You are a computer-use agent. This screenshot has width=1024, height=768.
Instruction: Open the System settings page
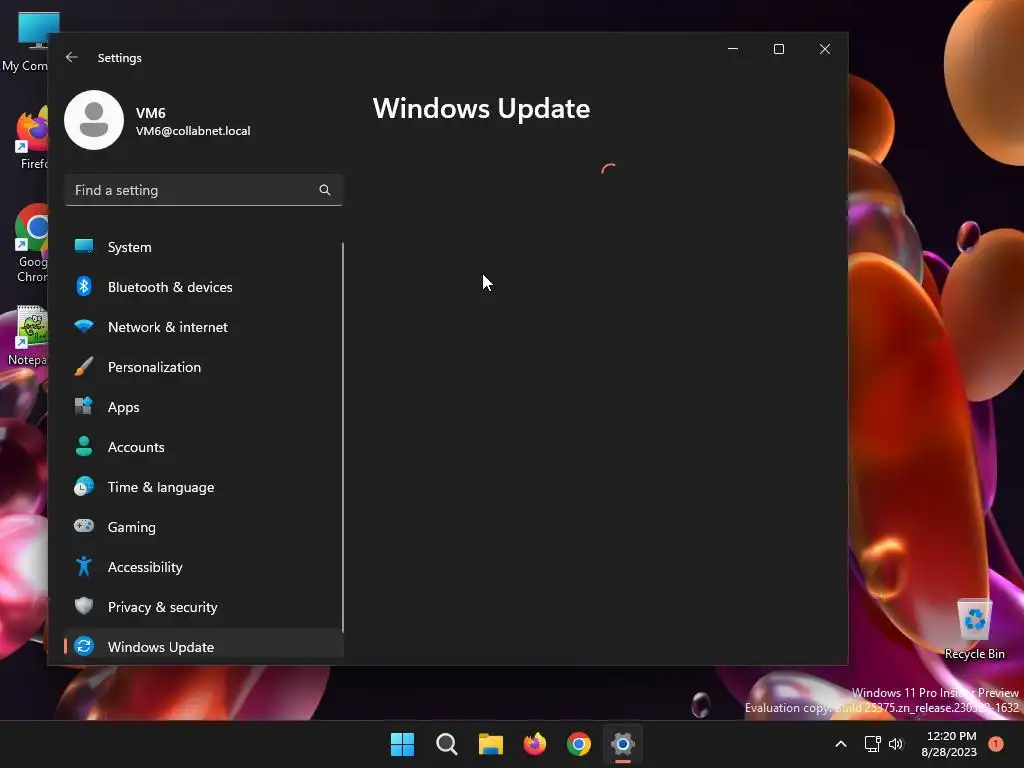point(204,247)
